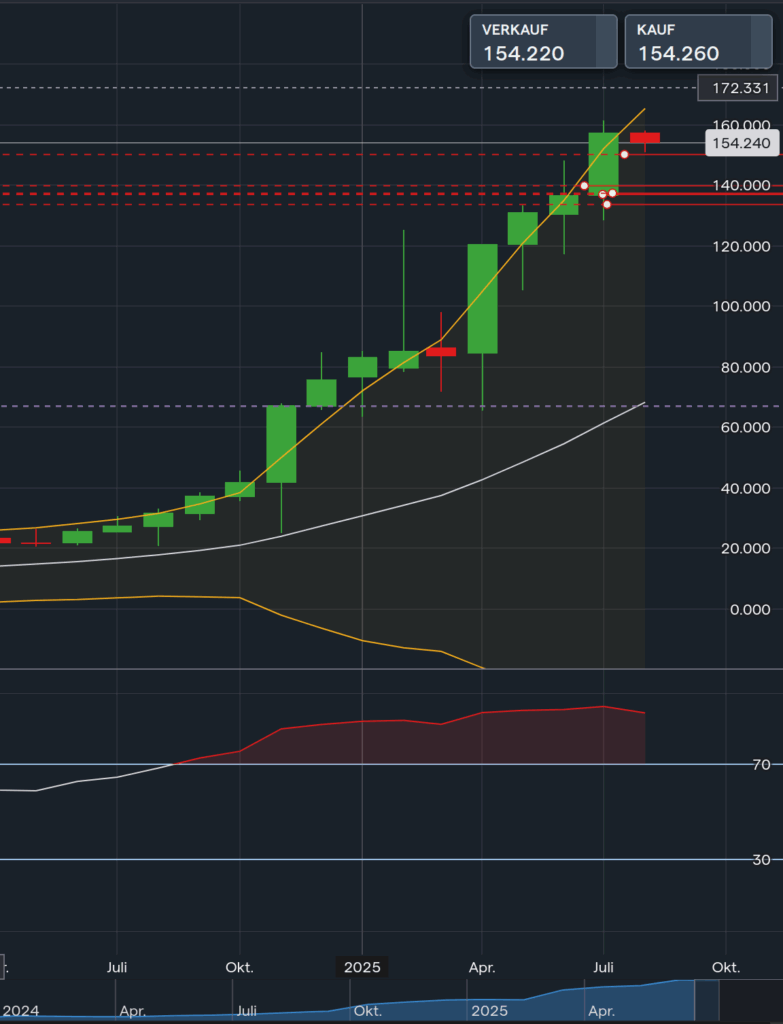The height and width of the screenshot is (1024, 783).
Task: Click the 172.331 dashed line price label
Action: pos(741,88)
